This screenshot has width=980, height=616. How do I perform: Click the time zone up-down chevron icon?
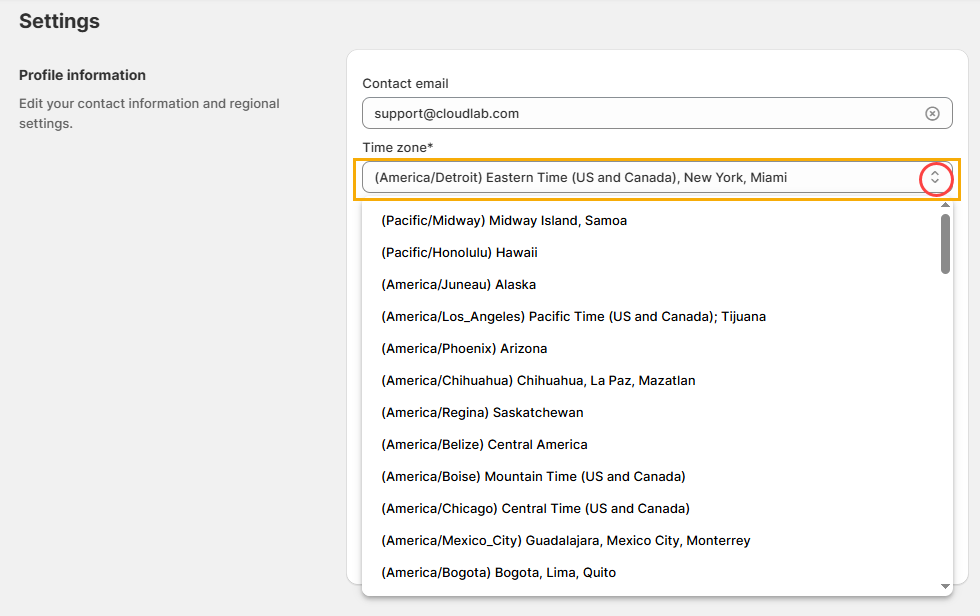click(935, 178)
